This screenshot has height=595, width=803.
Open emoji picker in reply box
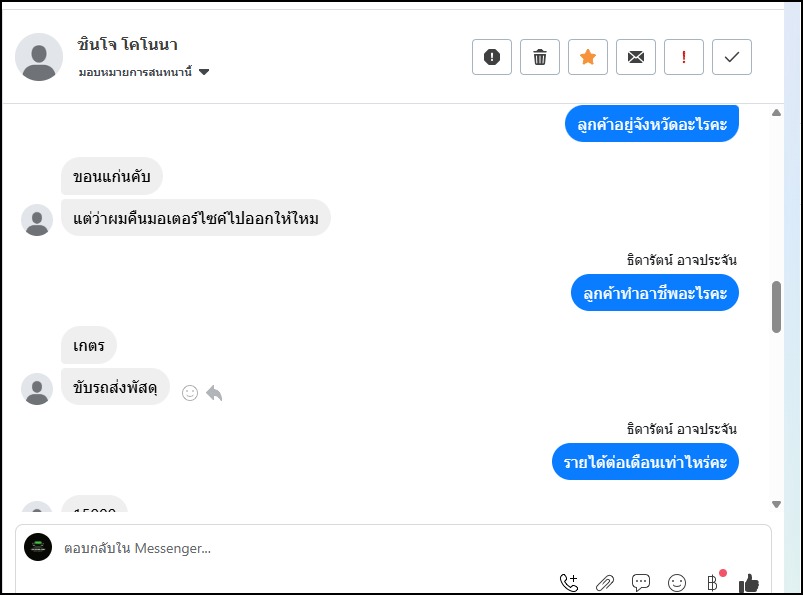[x=677, y=582]
